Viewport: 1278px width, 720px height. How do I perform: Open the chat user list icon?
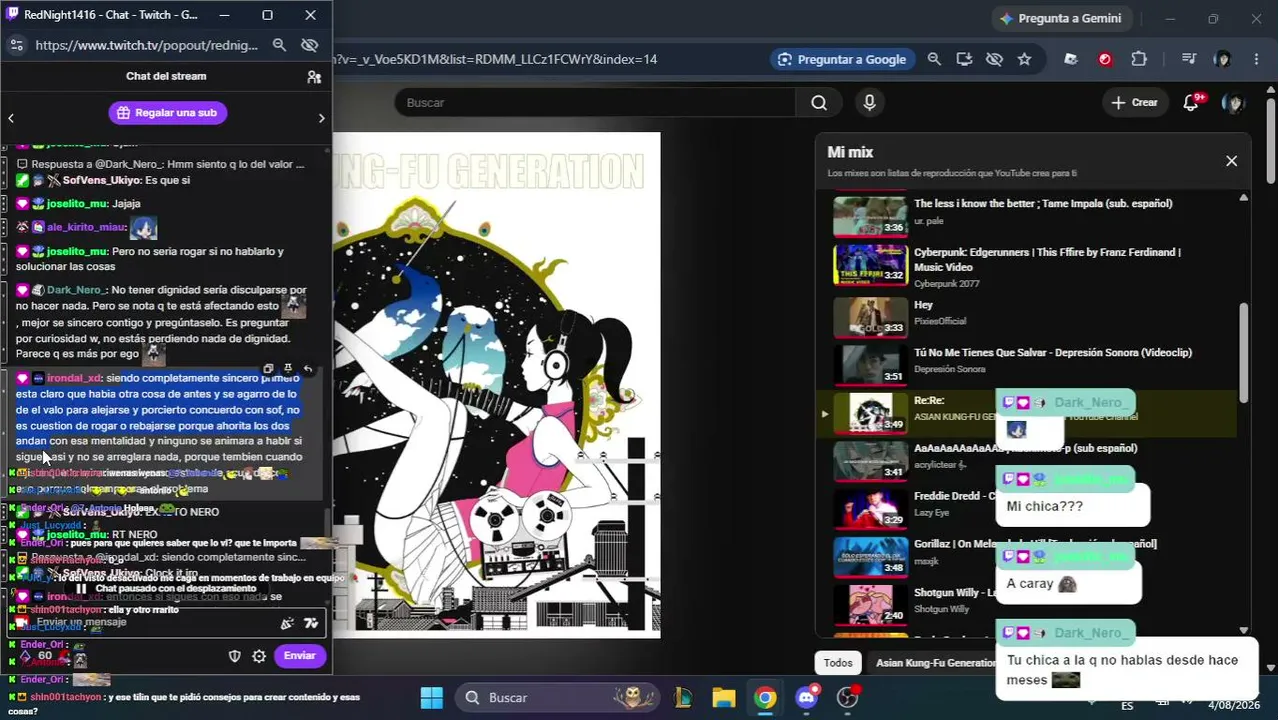314,77
